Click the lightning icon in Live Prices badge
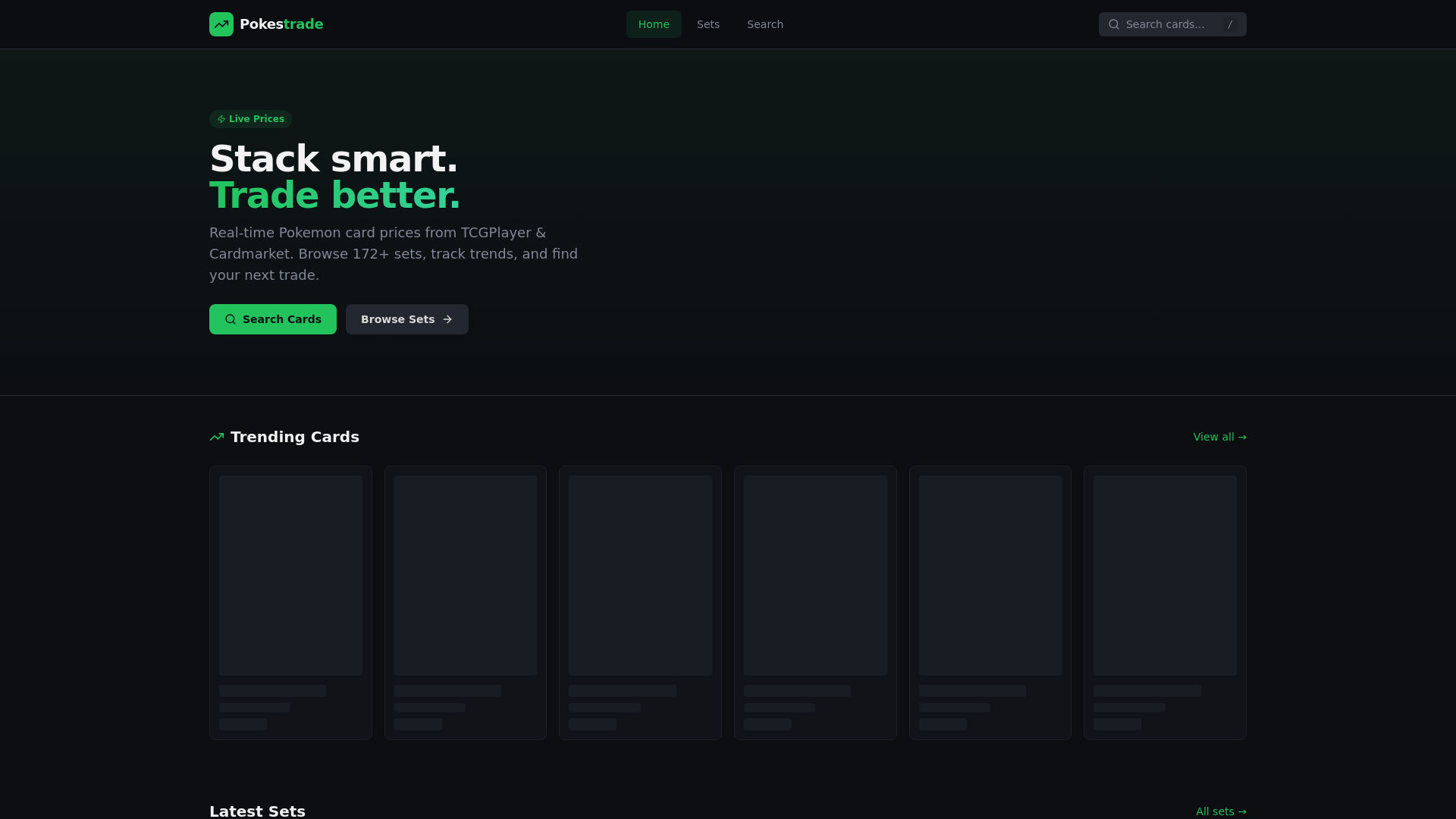 click(x=221, y=119)
